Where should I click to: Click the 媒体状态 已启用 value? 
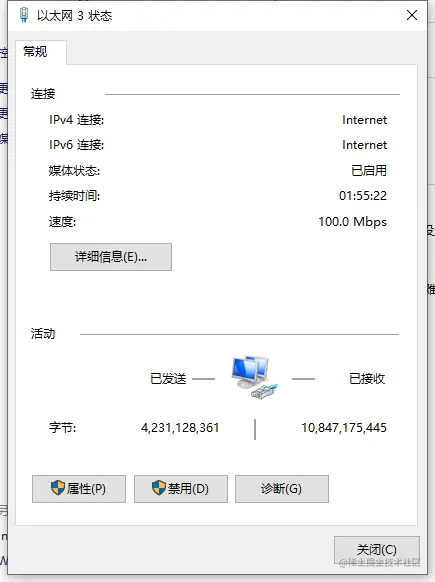369,170
